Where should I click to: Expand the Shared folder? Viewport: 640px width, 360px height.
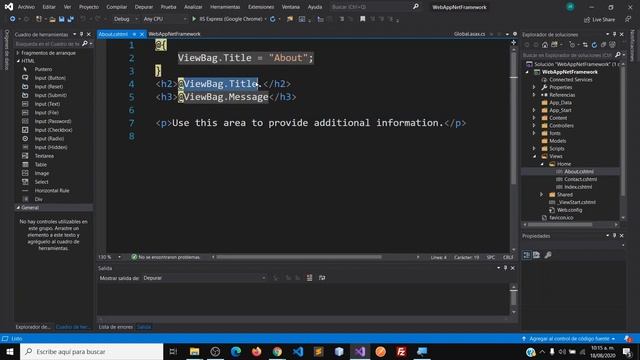tap(542, 195)
